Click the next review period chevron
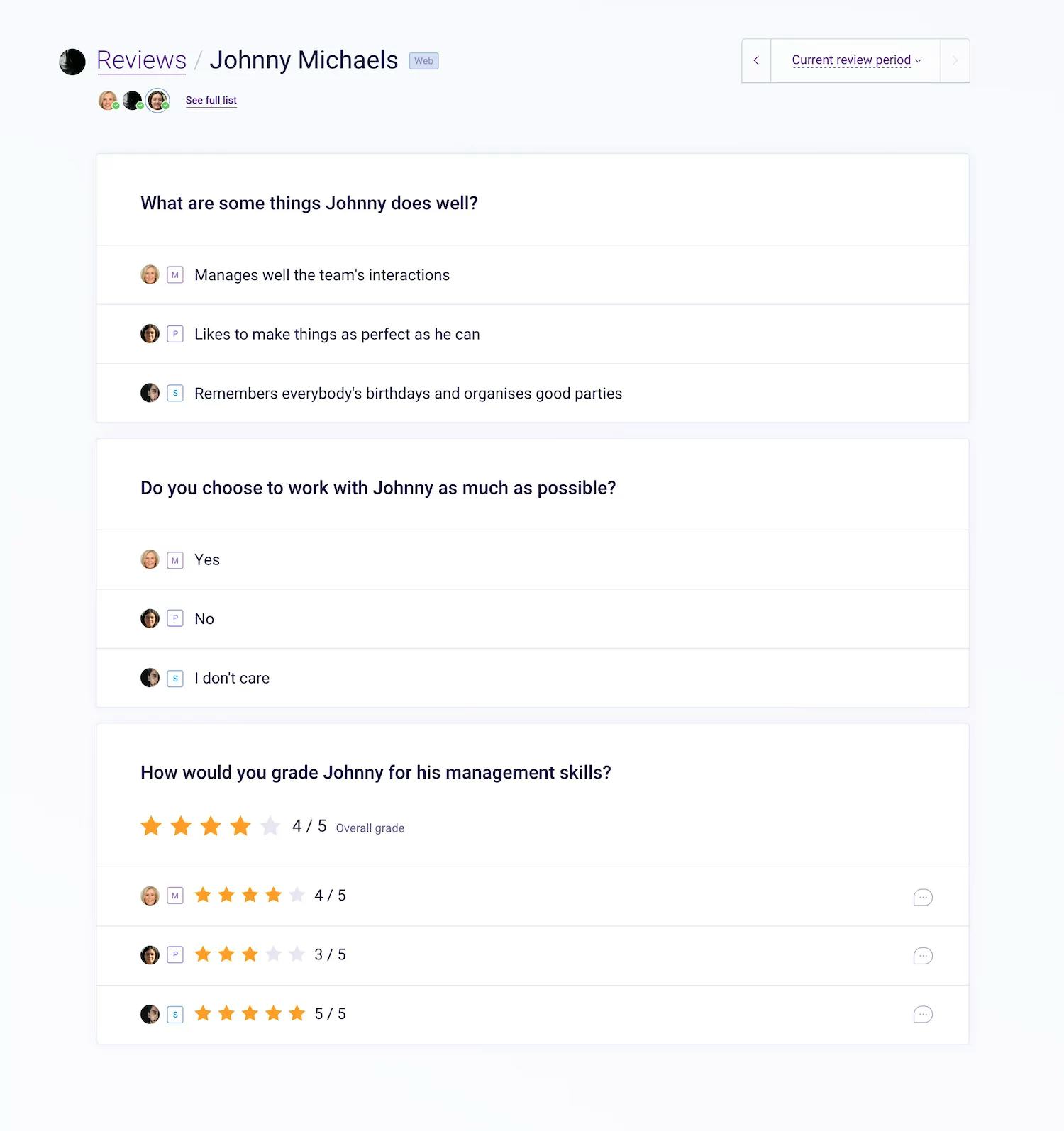 (955, 60)
